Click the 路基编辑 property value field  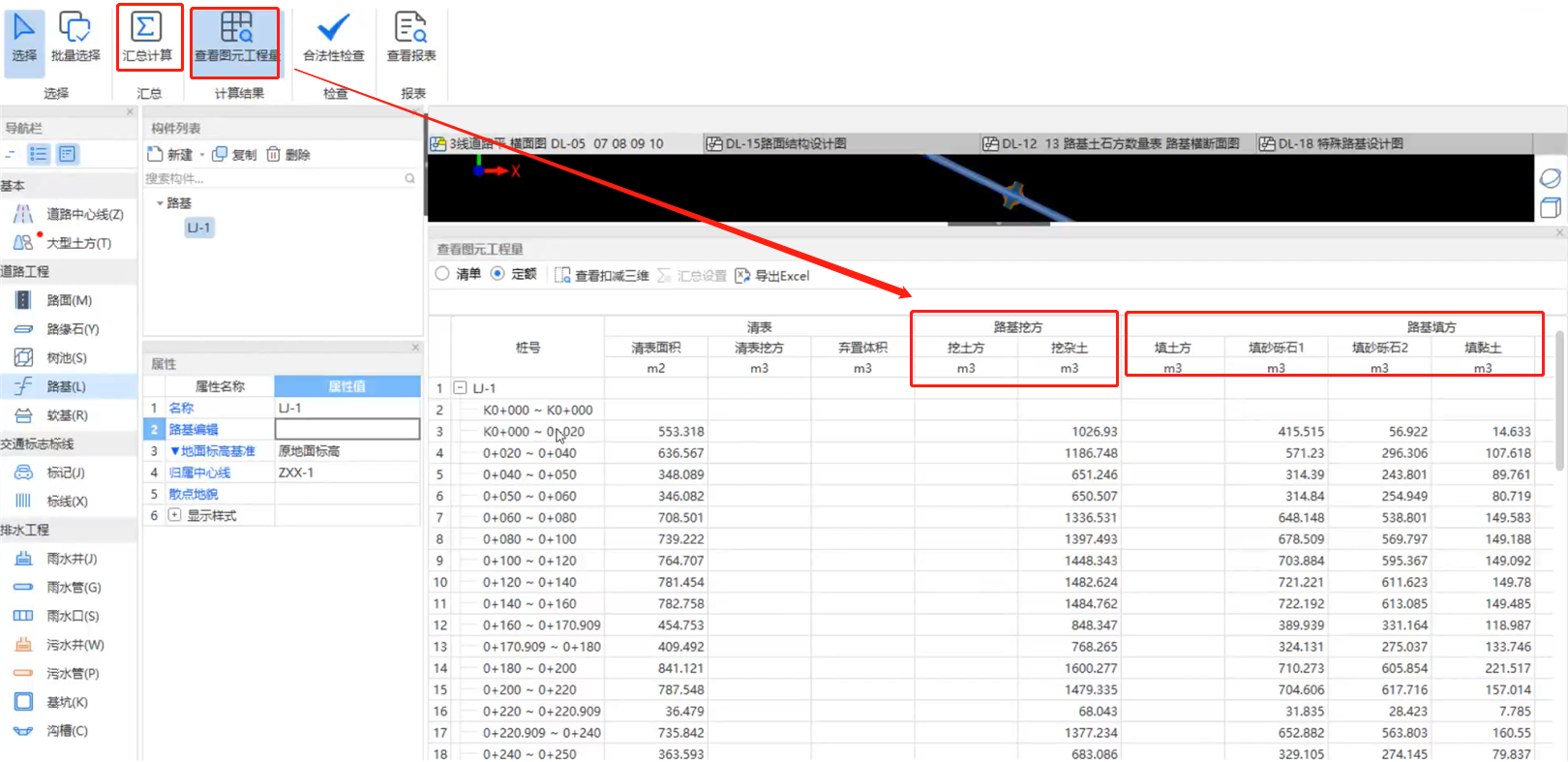tap(347, 429)
